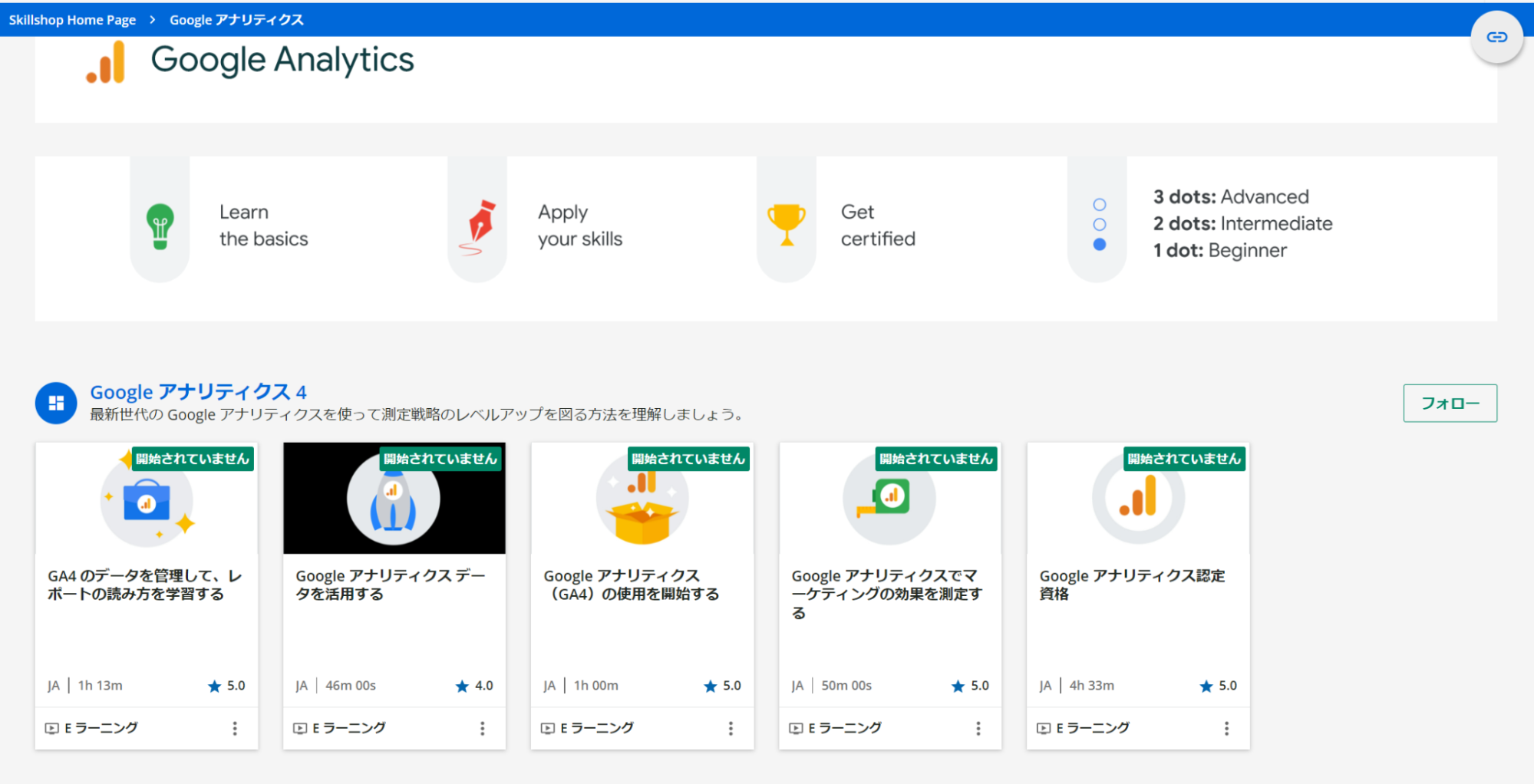Click the 'Learn the basics' text
This screenshot has height=784, width=1534.
pos(263,226)
